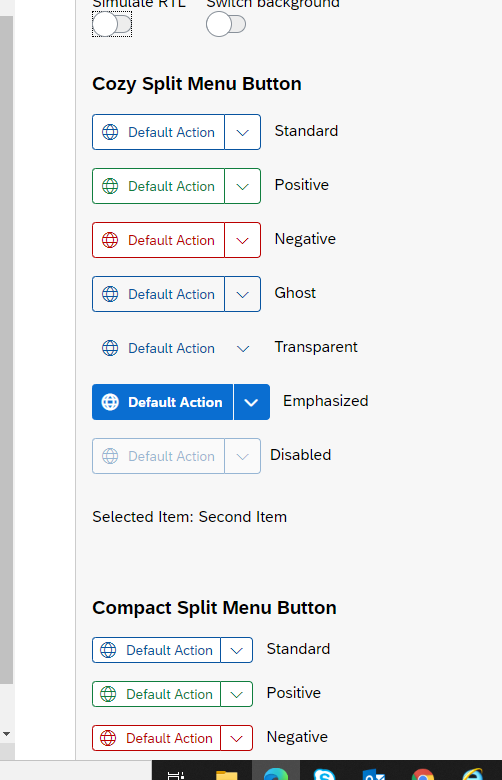This screenshot has width=502, height=780.
Task: Open Google Chrome from the taskbar
Action: (x=422, y=774)
